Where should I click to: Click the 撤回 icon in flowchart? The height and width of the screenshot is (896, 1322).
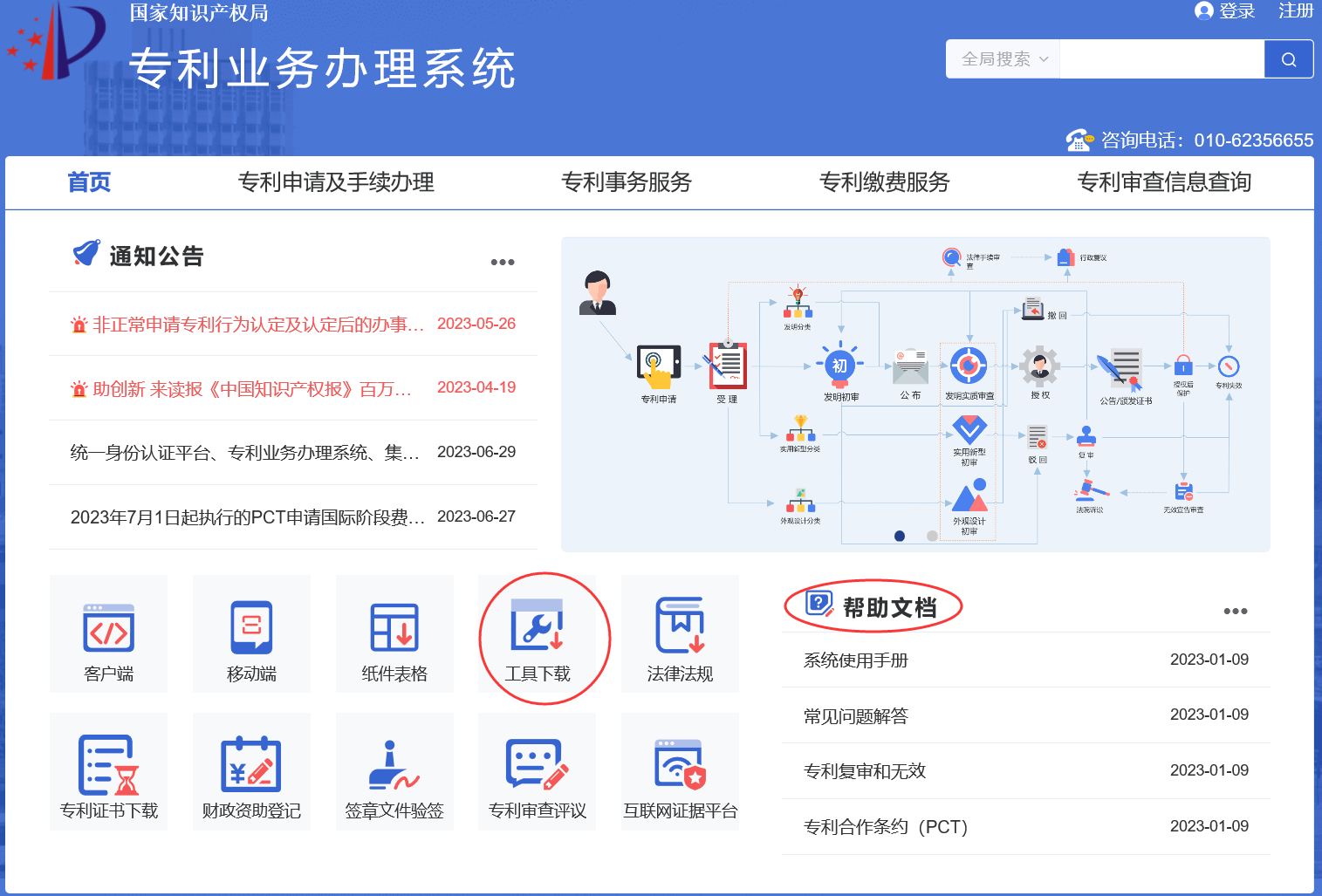[1033, 309]
